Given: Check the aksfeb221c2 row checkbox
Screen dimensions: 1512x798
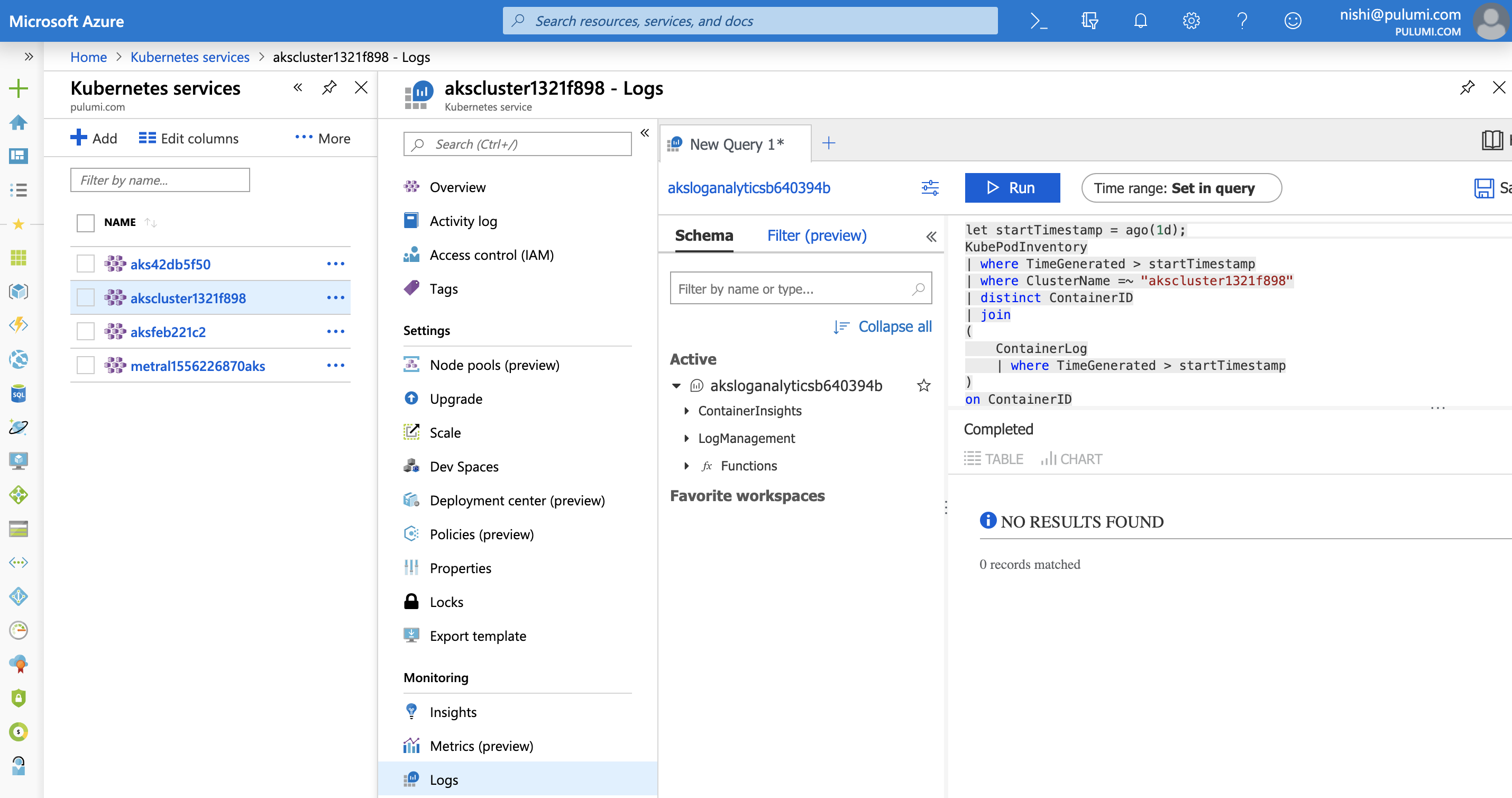Looking at the screenshot, I should click(86, 331).
